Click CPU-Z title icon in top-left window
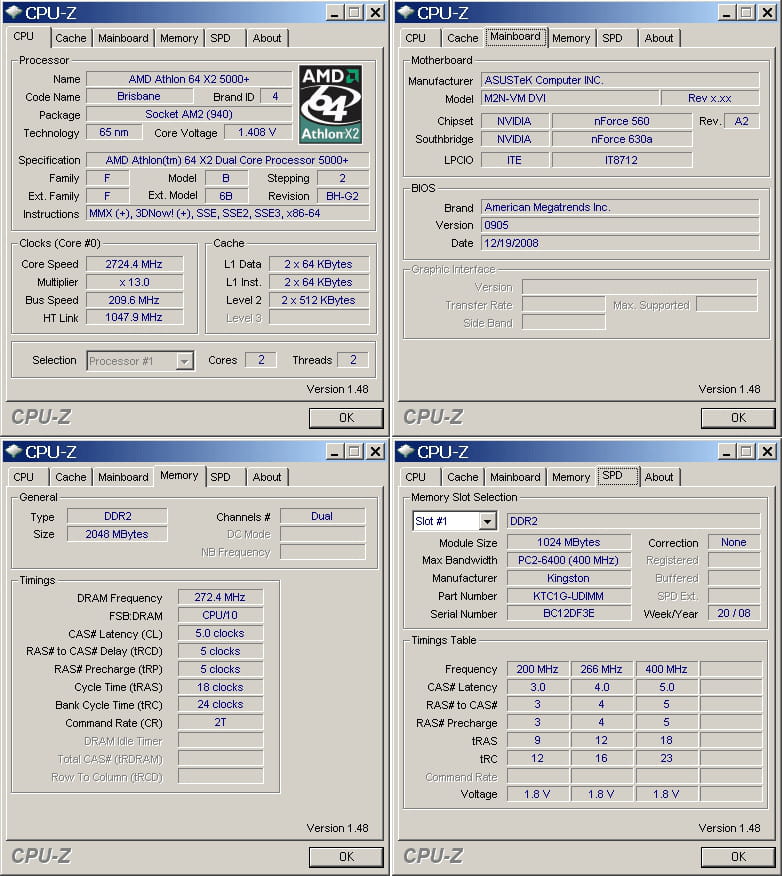Viewport: 782px width, 876px height. click(14, 12)
